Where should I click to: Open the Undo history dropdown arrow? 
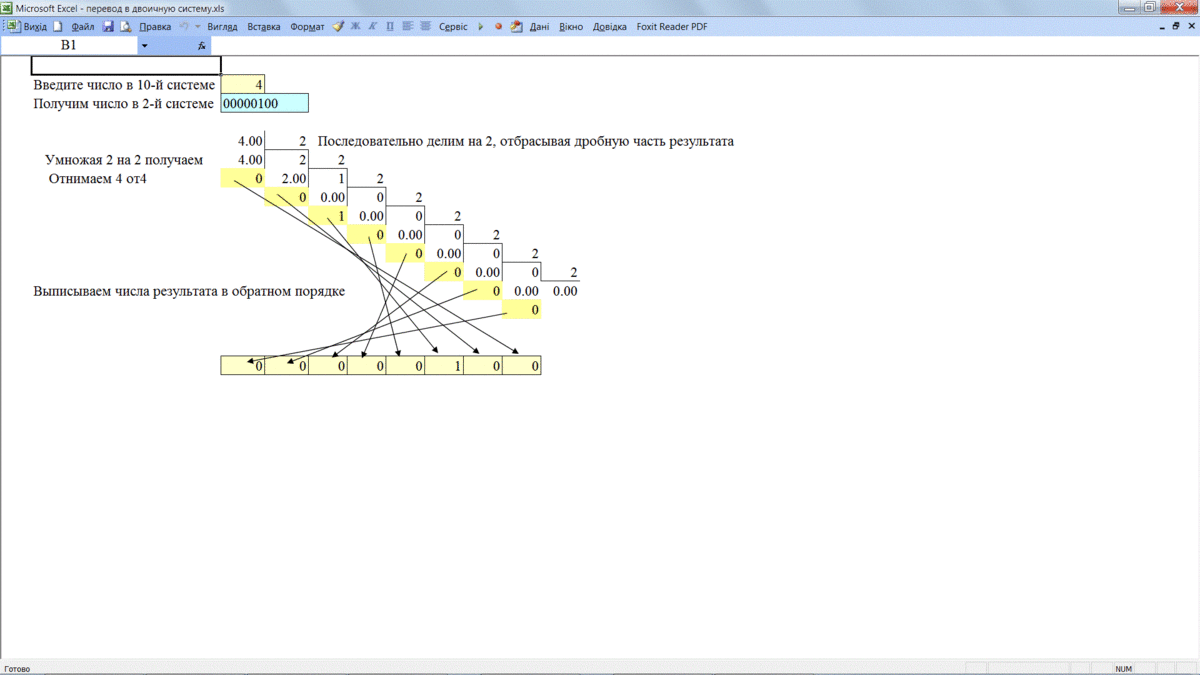click(x=197, y=27)
